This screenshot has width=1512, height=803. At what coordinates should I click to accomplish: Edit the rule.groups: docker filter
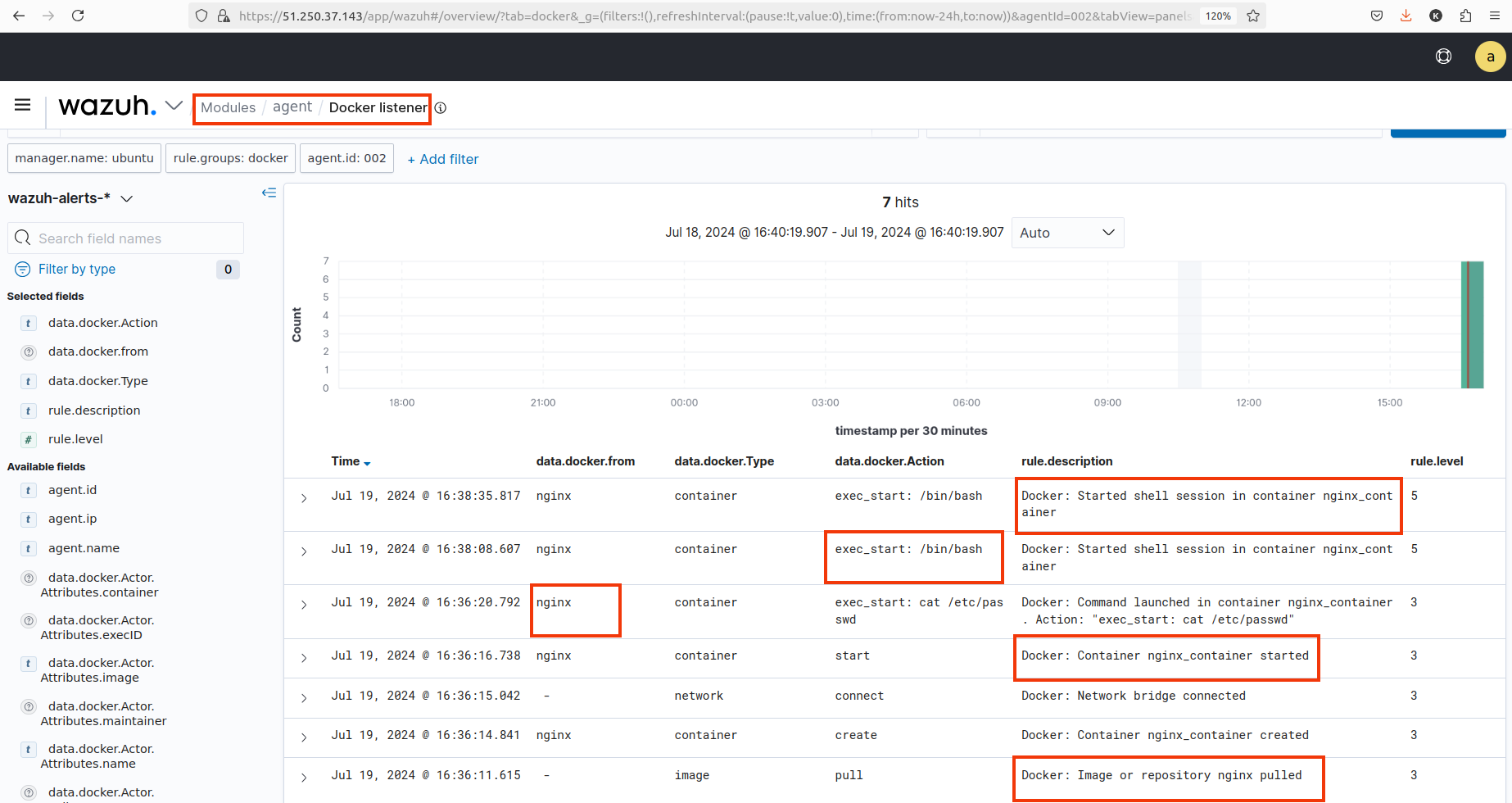click(230, 158)
